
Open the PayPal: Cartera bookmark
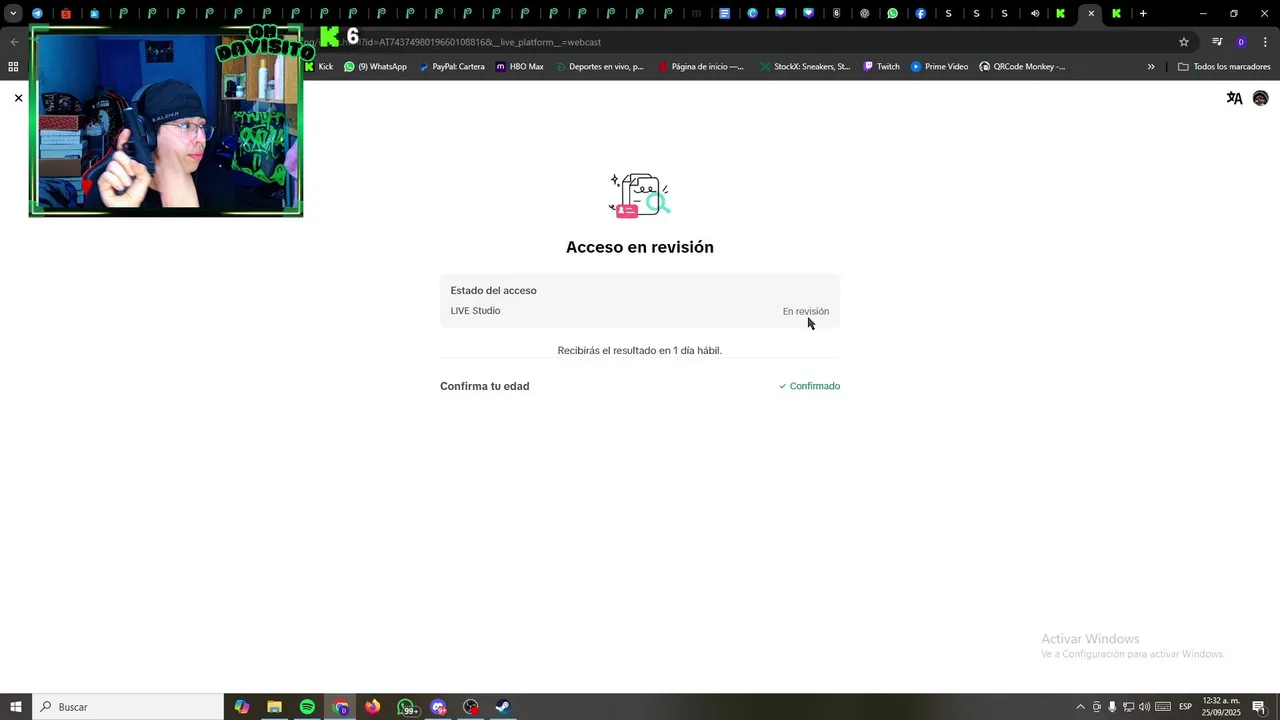pyautogui.click(x=452, y=67)
